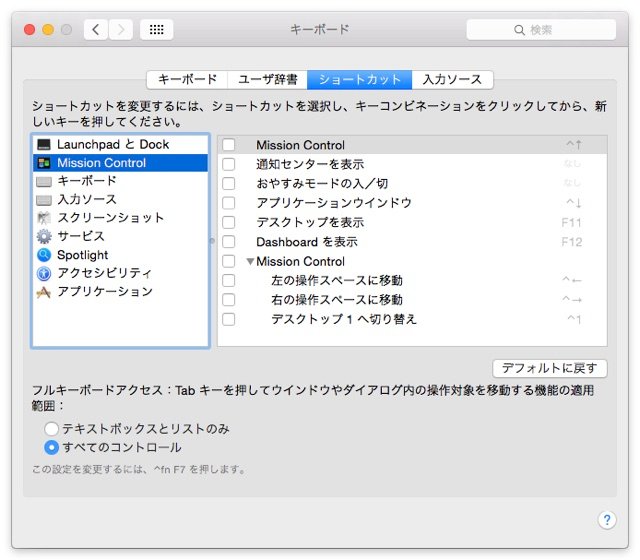Enable the デスクトップを表示 checkbox
The image size is (640, 560).
coord(229,222)
